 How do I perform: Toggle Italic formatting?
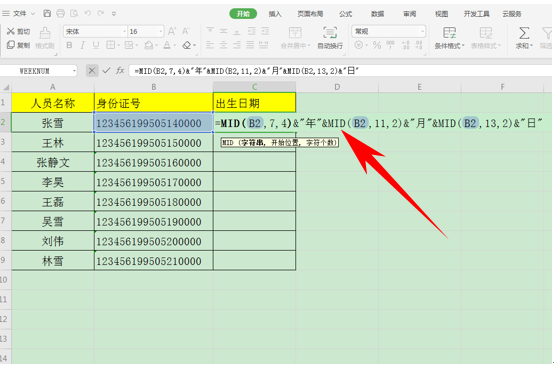tap(82, 45)
